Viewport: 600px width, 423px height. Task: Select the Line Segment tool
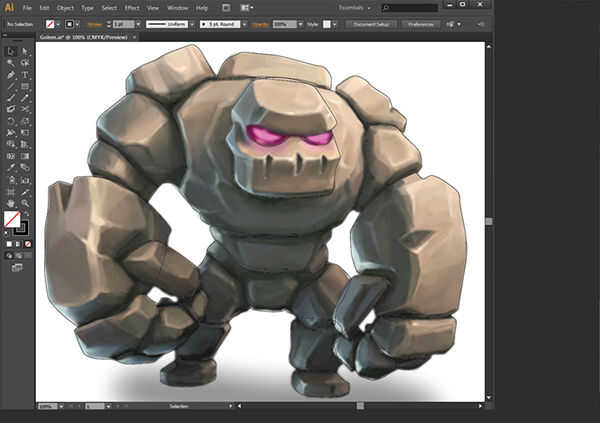tap(11, 86)
